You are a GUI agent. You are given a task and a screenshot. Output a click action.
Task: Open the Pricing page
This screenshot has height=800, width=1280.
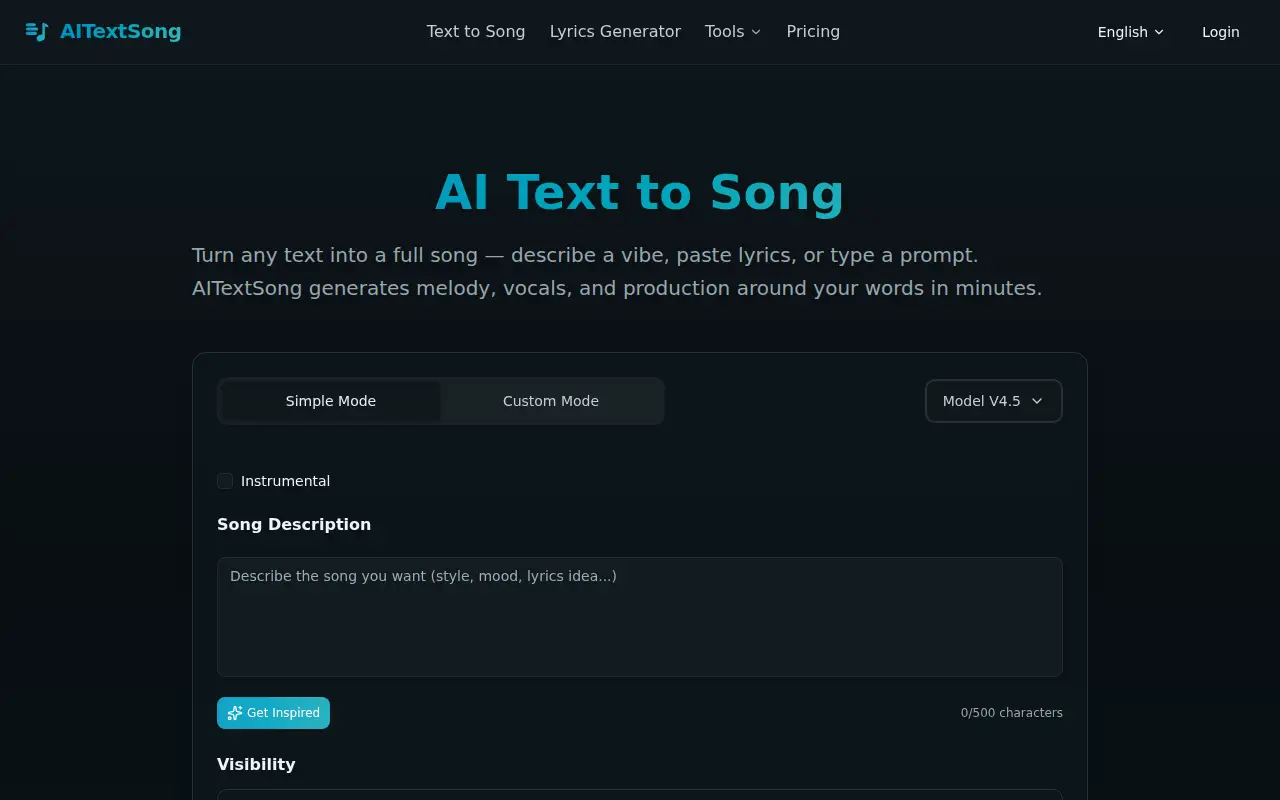coord(813,32)
